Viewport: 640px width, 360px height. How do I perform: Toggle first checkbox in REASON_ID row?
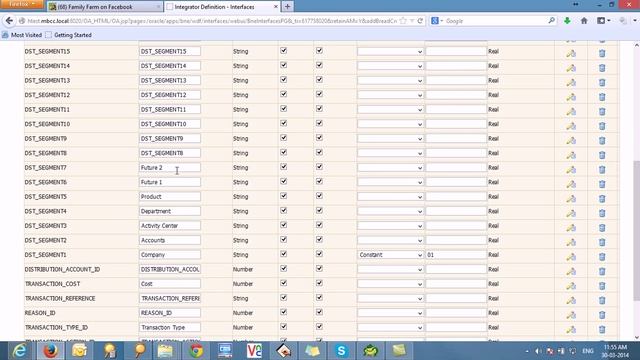pyautogui.click(x=284, y=312)
